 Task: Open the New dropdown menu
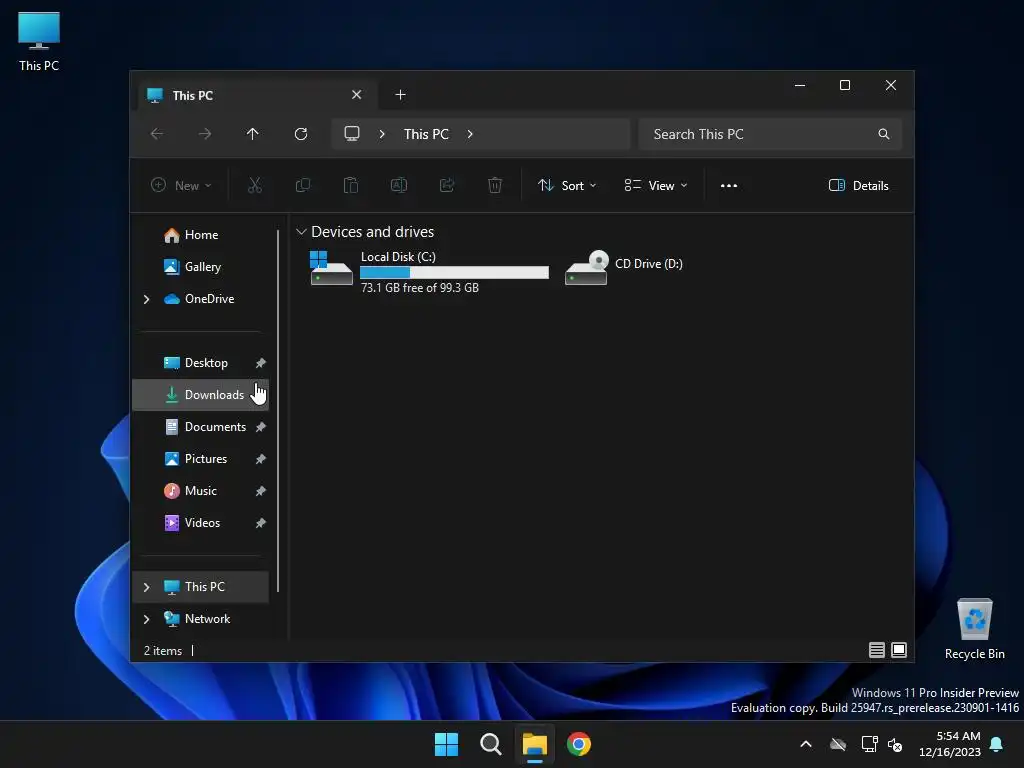181,185
